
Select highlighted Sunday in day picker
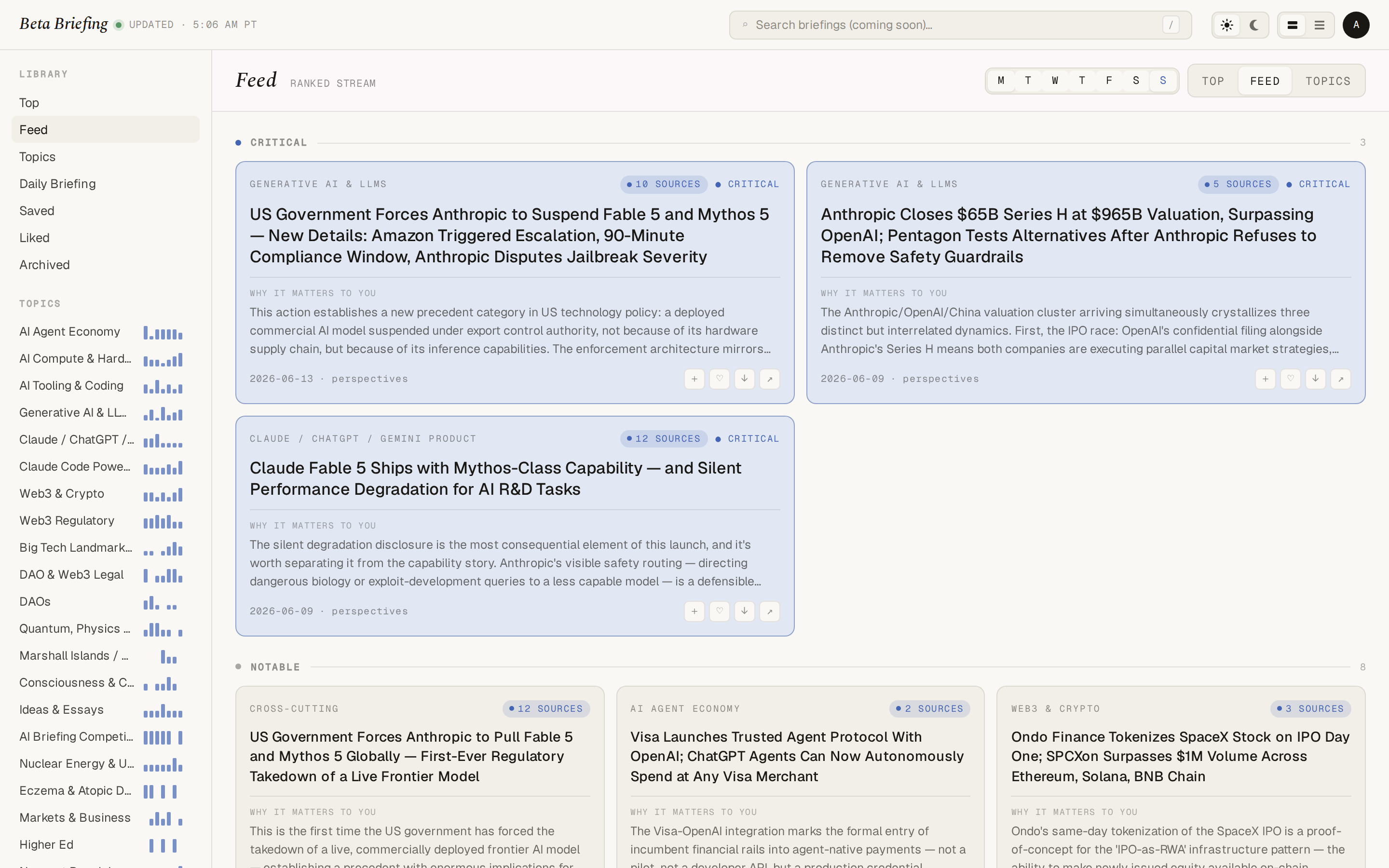(1163, 81)
